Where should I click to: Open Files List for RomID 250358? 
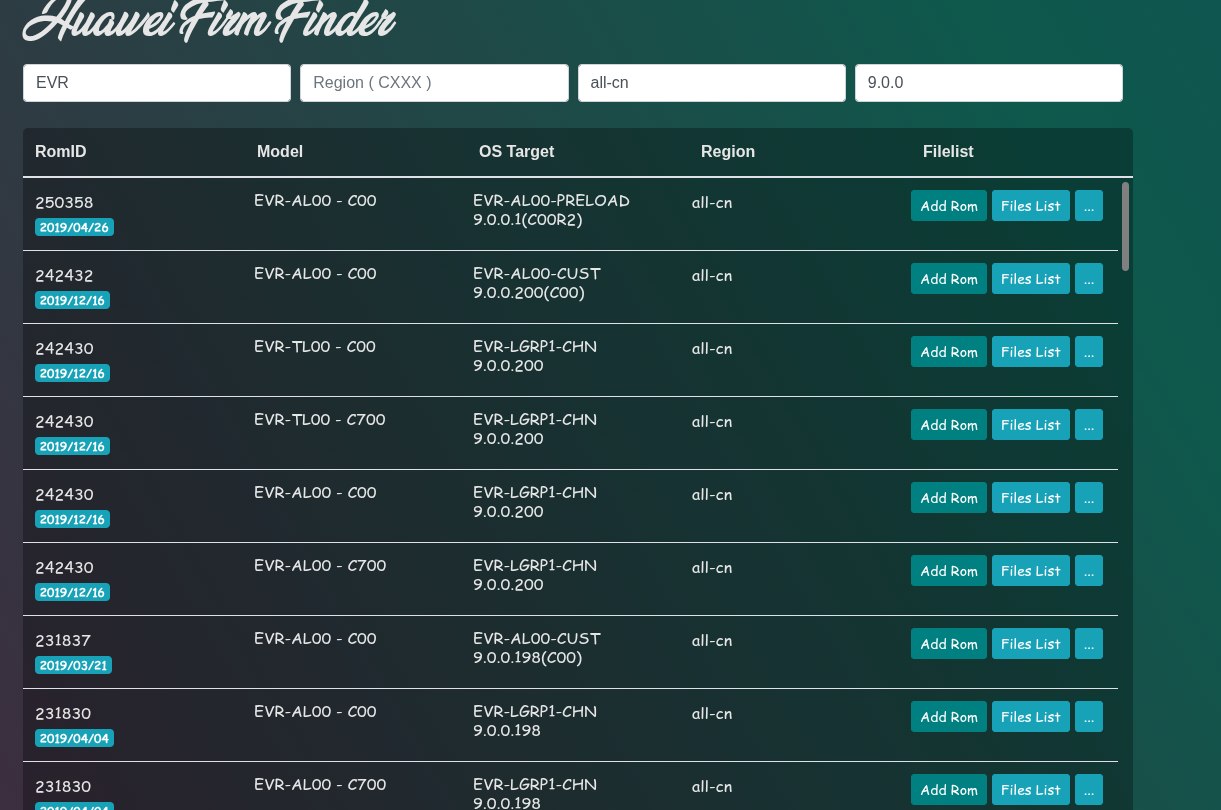point(1030,206)
